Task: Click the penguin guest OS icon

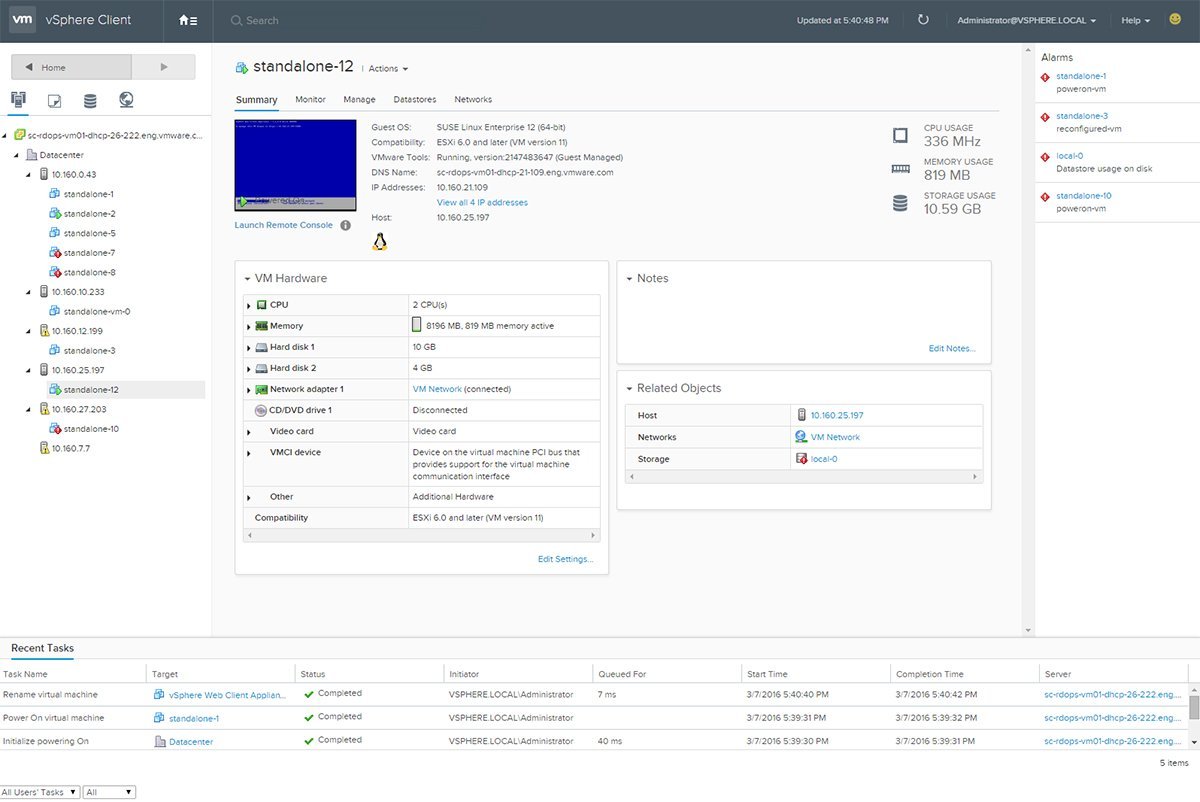Action: (379, 240)
